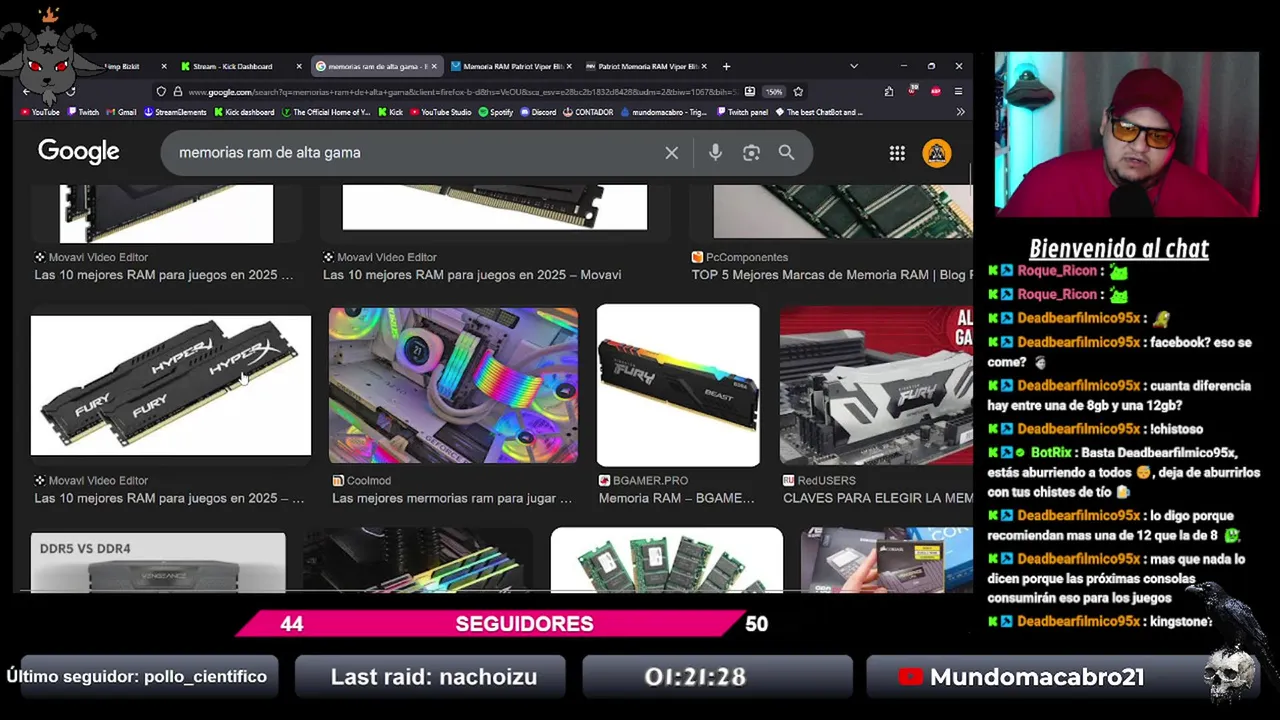Image resolution: width=1280 pixels, height=720 pixels.
Task: Go to Google logo homepage
Action: tap(78, 152)
